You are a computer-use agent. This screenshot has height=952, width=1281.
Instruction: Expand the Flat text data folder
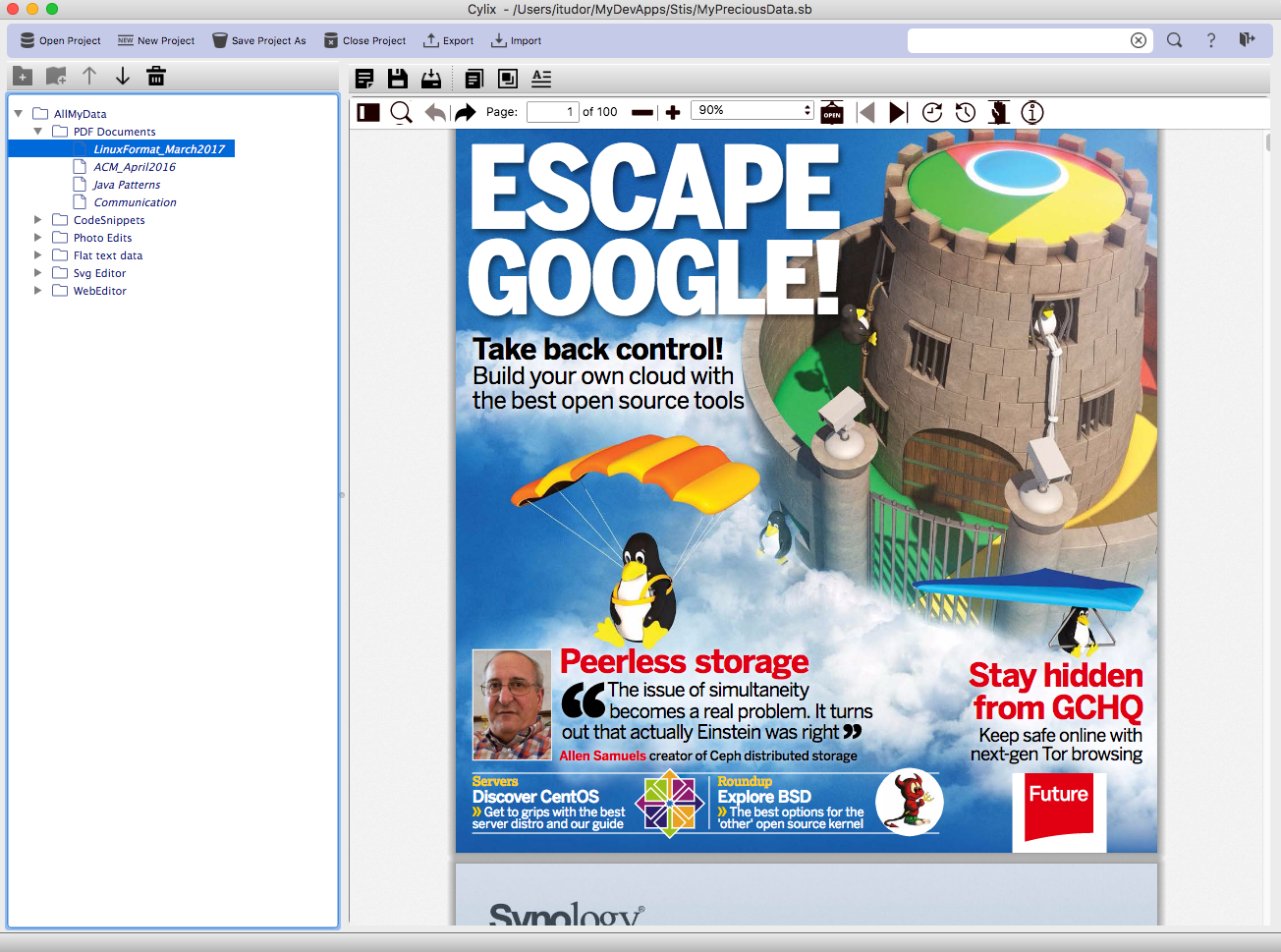point(38,255)
